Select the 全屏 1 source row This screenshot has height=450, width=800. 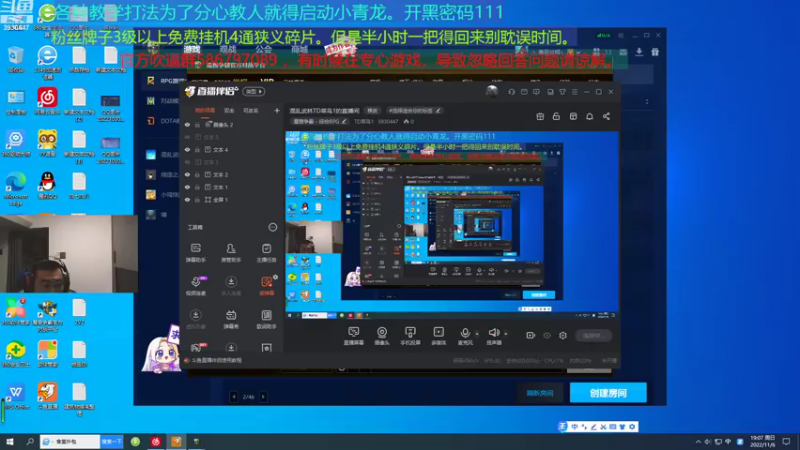pos(232,199)
